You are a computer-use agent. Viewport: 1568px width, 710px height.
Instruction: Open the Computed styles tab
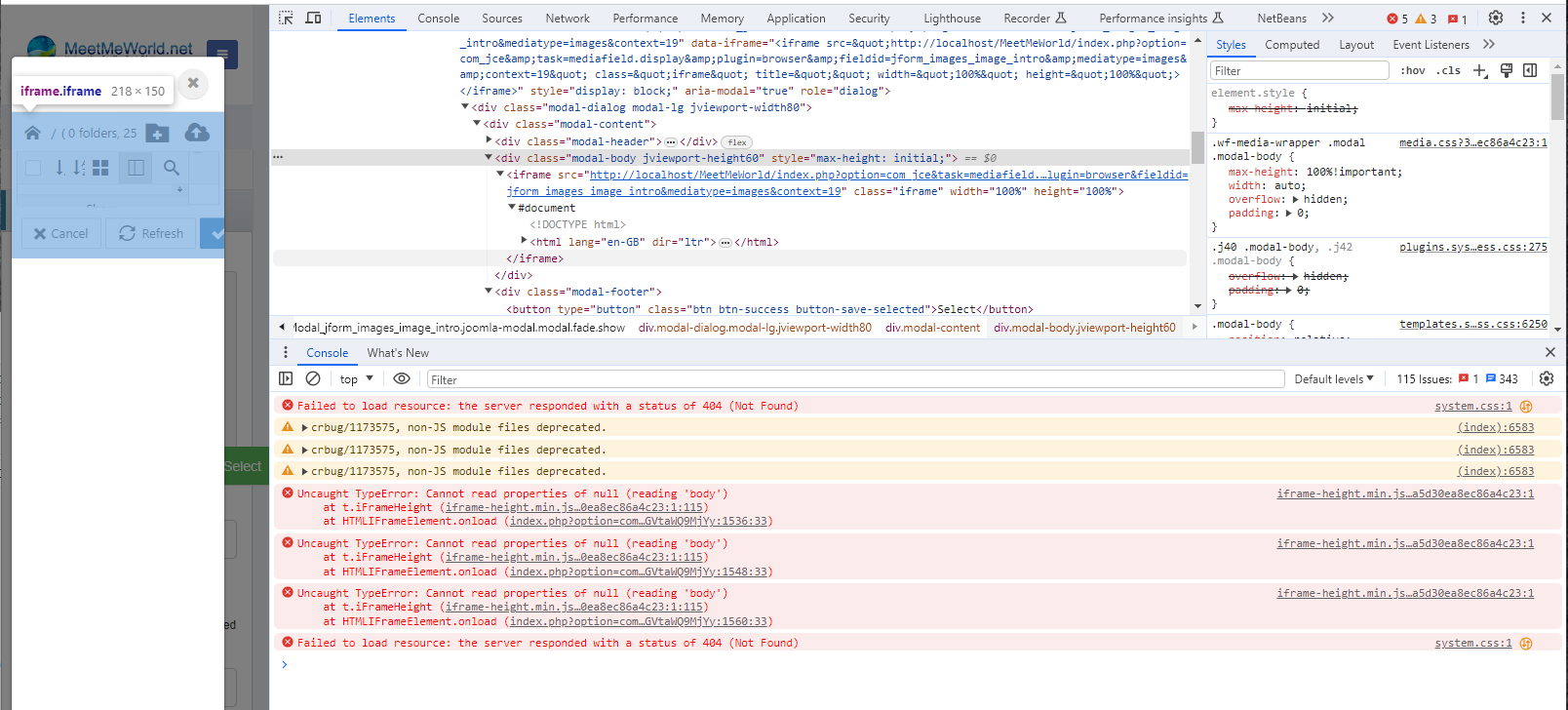point(1291,45)
